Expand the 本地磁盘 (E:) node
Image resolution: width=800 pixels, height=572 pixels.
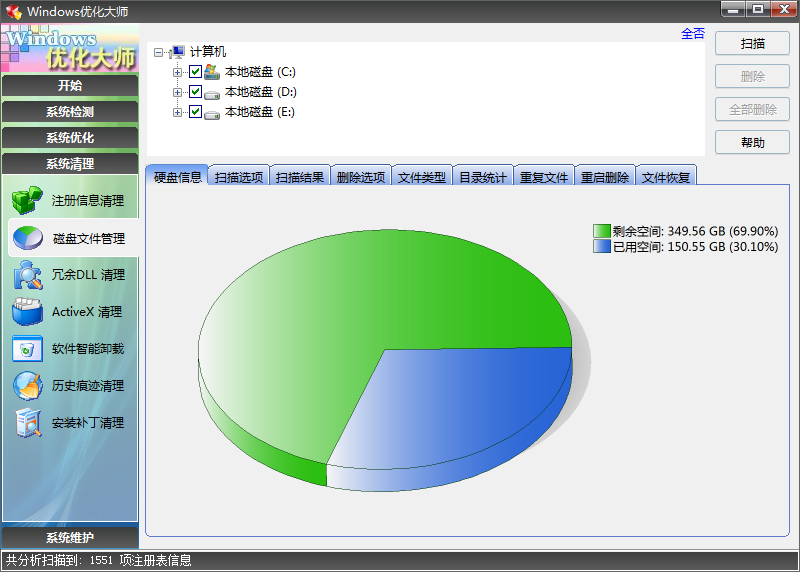(177, 112)
